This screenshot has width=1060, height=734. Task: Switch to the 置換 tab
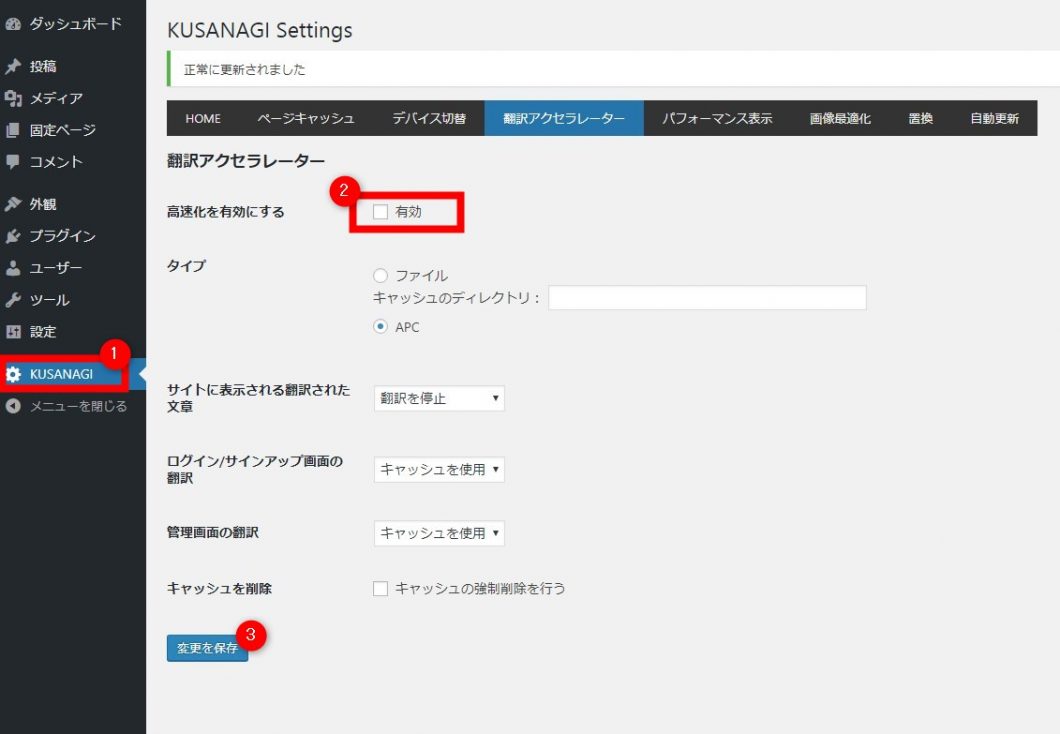coord(921,118)
